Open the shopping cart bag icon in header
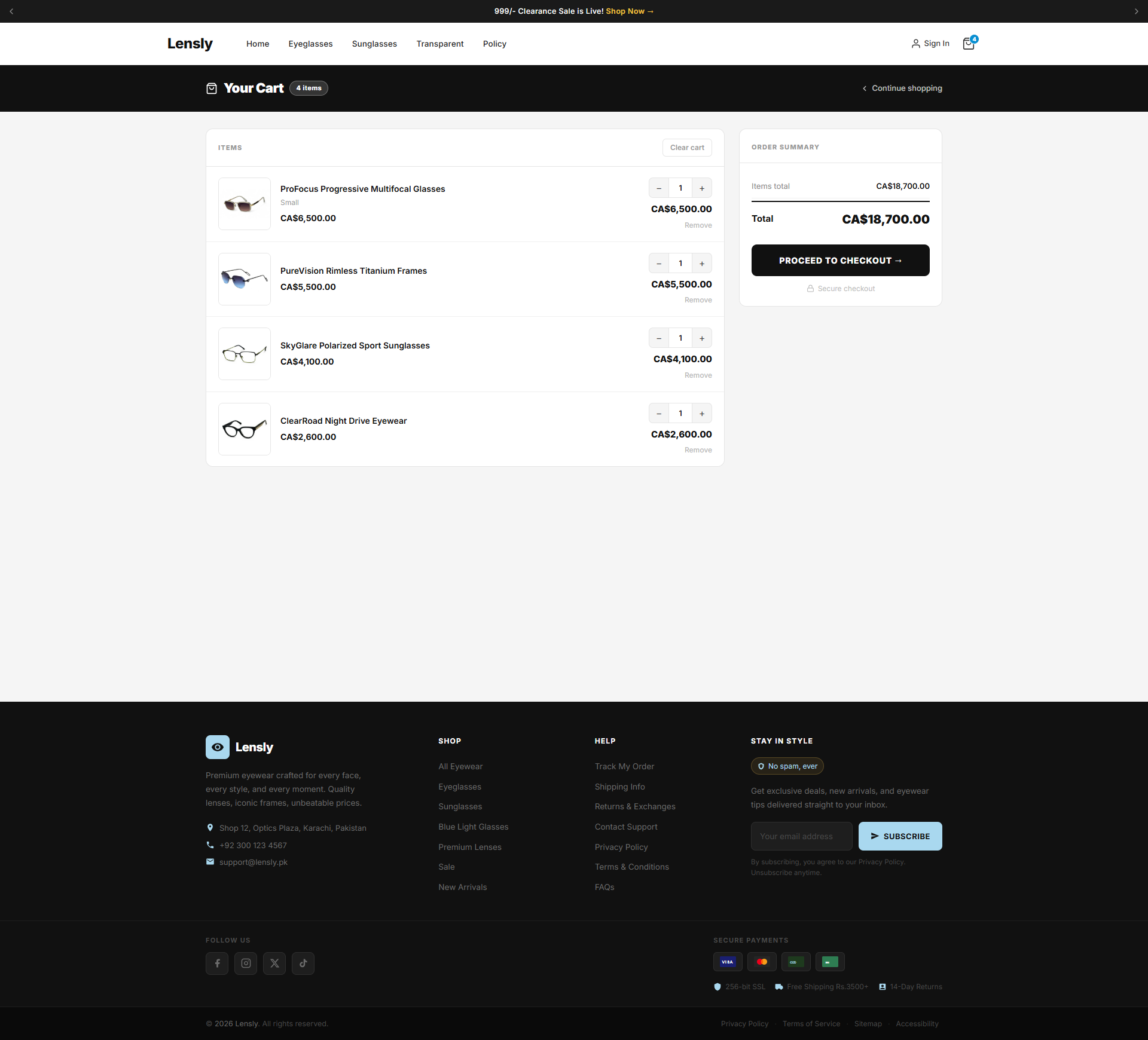Viewport: 1148px width, 1040px height. [969, 44]
